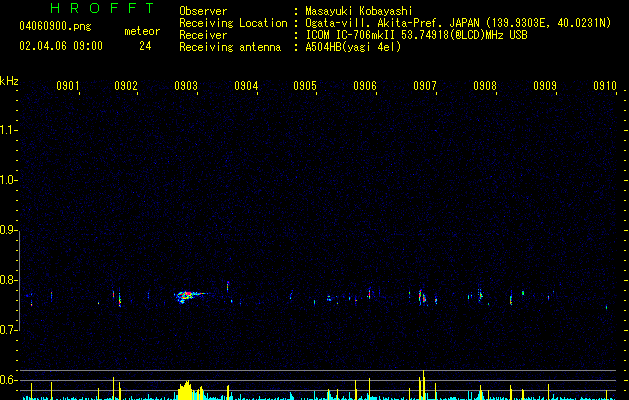Click the 0906 time marker
Screen dimensions: 629x400
click(x=365, y=86)
